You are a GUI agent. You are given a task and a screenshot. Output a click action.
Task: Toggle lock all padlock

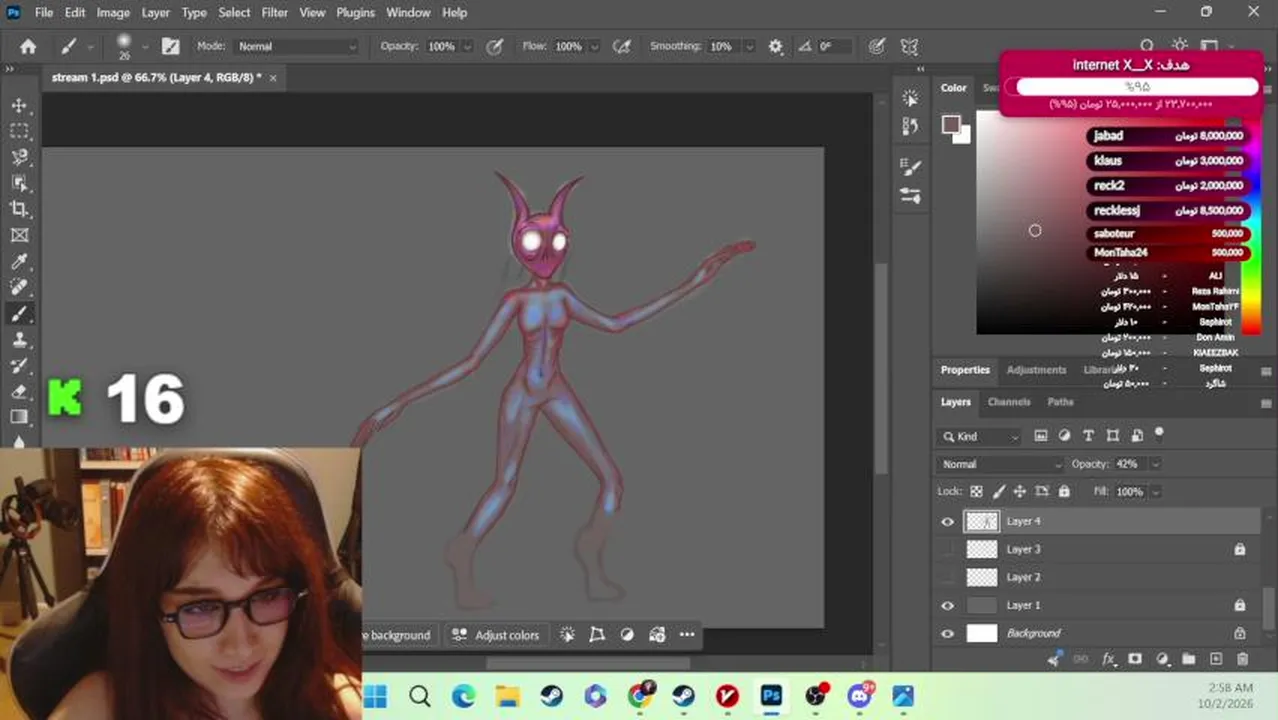pyautogui.click(x=1064, y=492)
